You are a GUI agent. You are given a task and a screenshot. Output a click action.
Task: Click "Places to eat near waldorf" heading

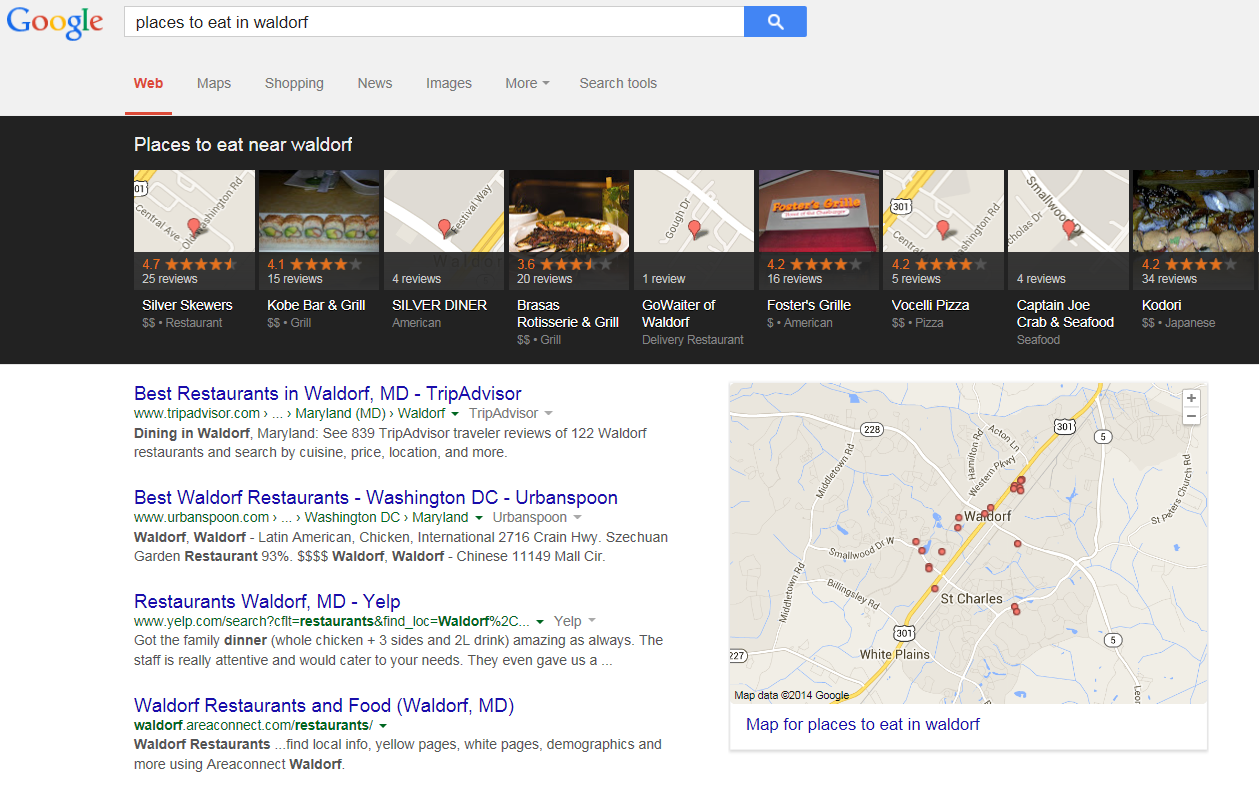click(243, 145)
